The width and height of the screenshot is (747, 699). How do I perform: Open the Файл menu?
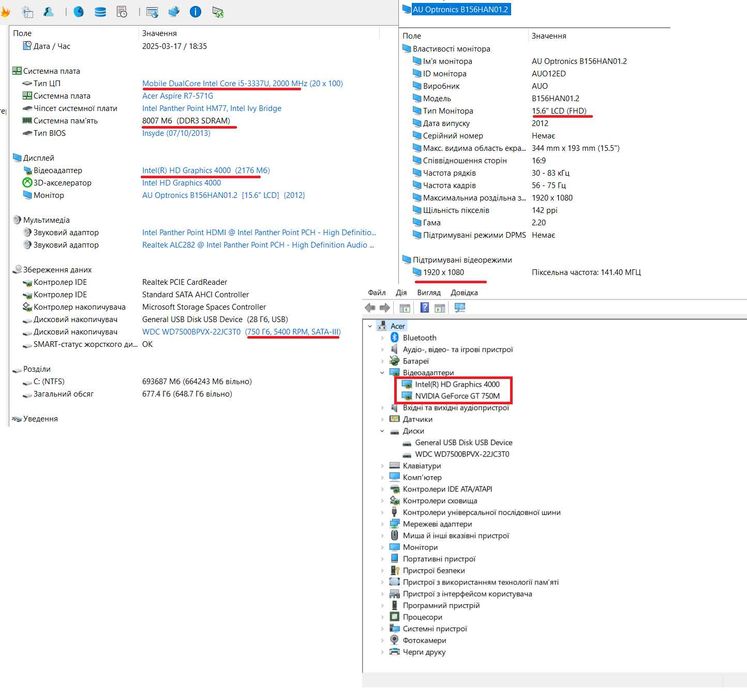pyautogui.click(x=376, y=293)
